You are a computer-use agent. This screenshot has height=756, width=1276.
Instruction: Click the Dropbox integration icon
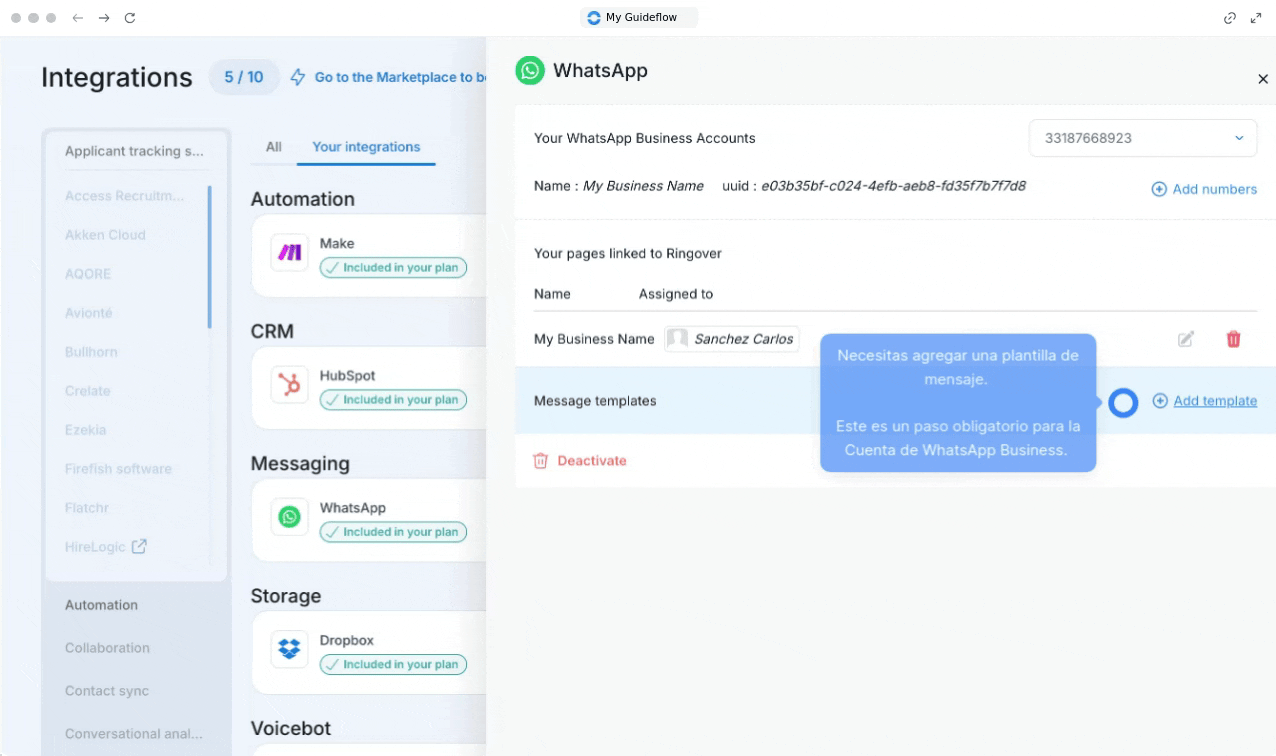coord(290,649)
